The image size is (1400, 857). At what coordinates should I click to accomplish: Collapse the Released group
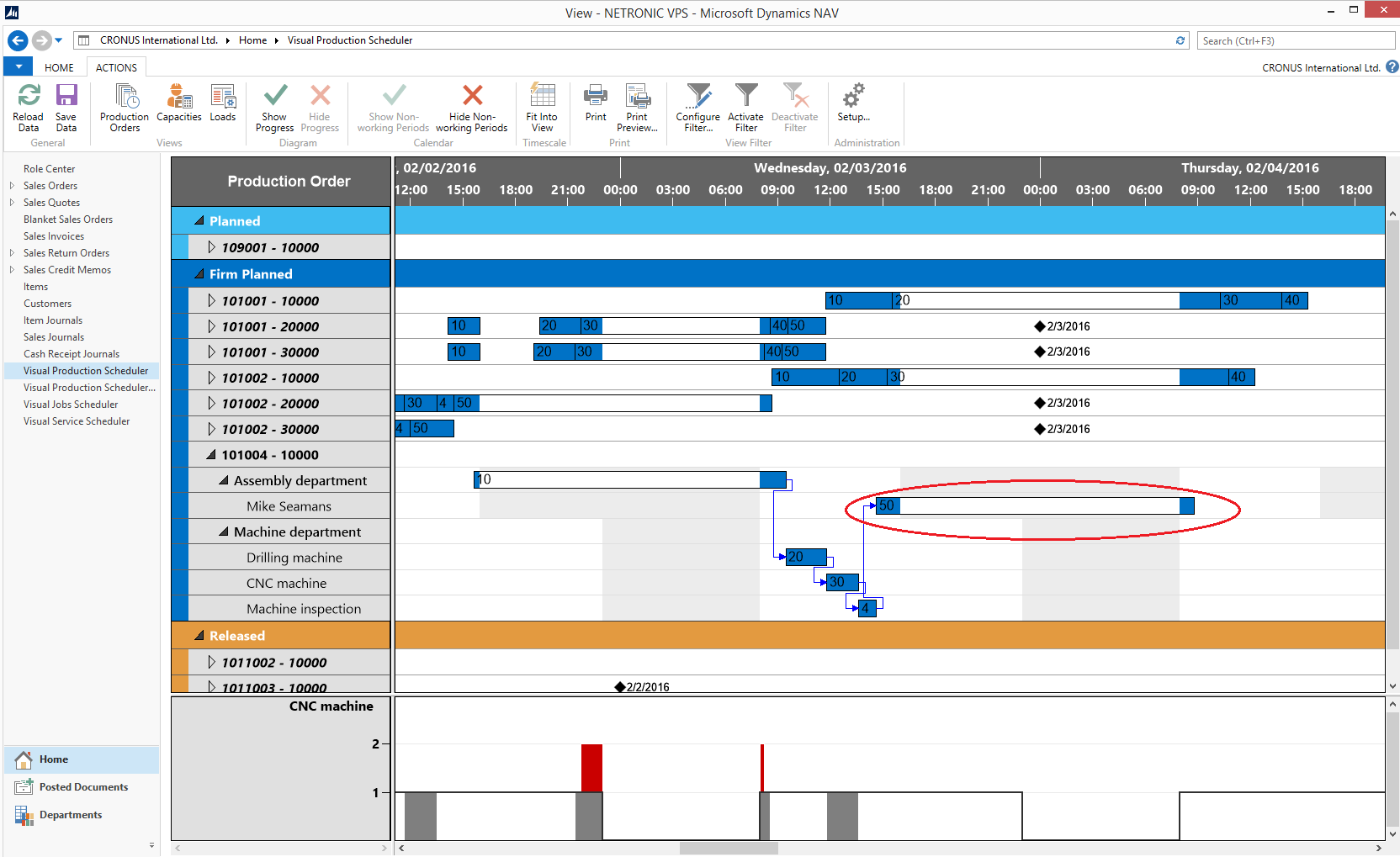coord(199,636)
